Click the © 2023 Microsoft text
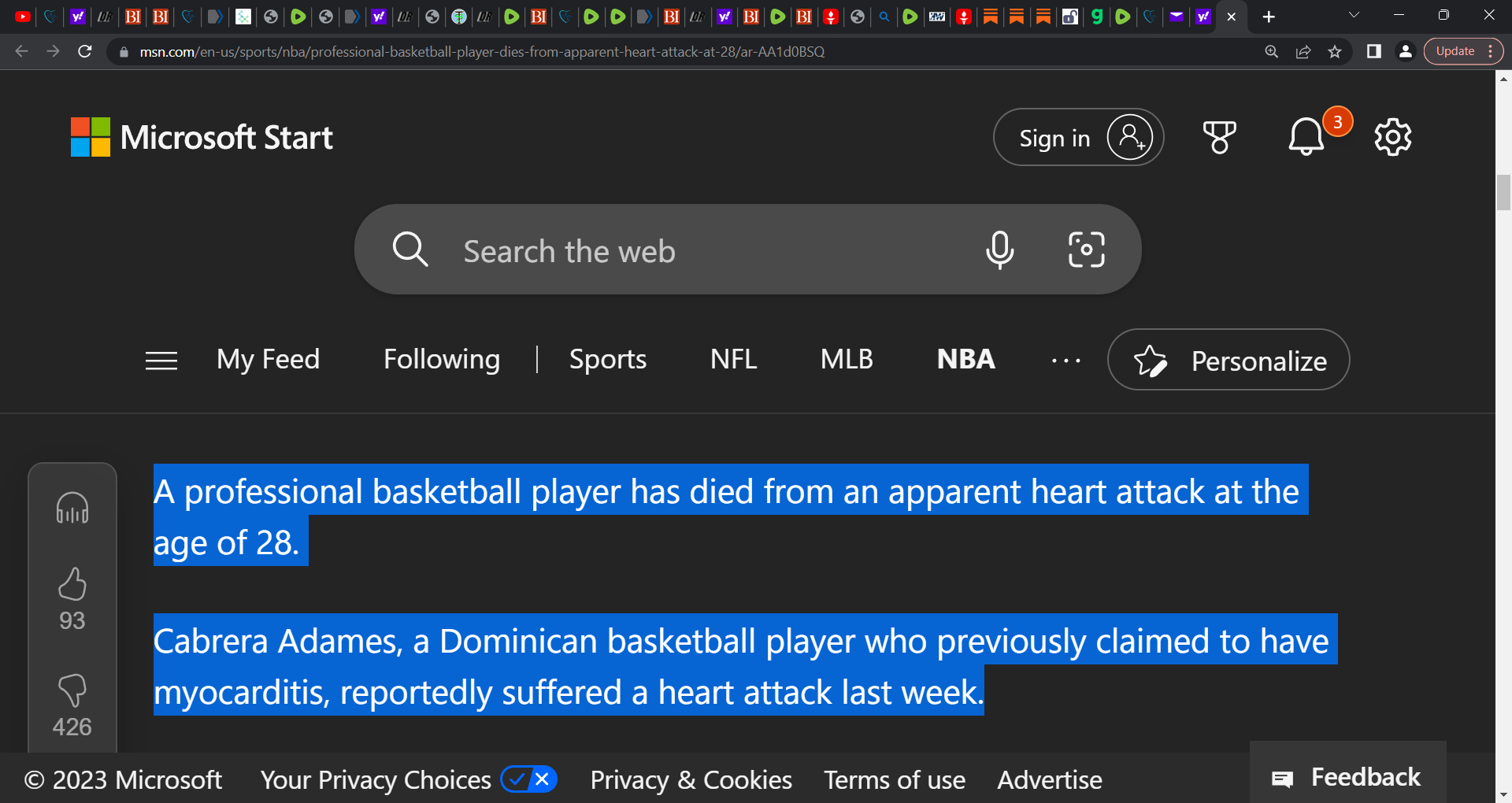Image resolution: width=1512 pixels, height=803 pixels. click(124, 780)
